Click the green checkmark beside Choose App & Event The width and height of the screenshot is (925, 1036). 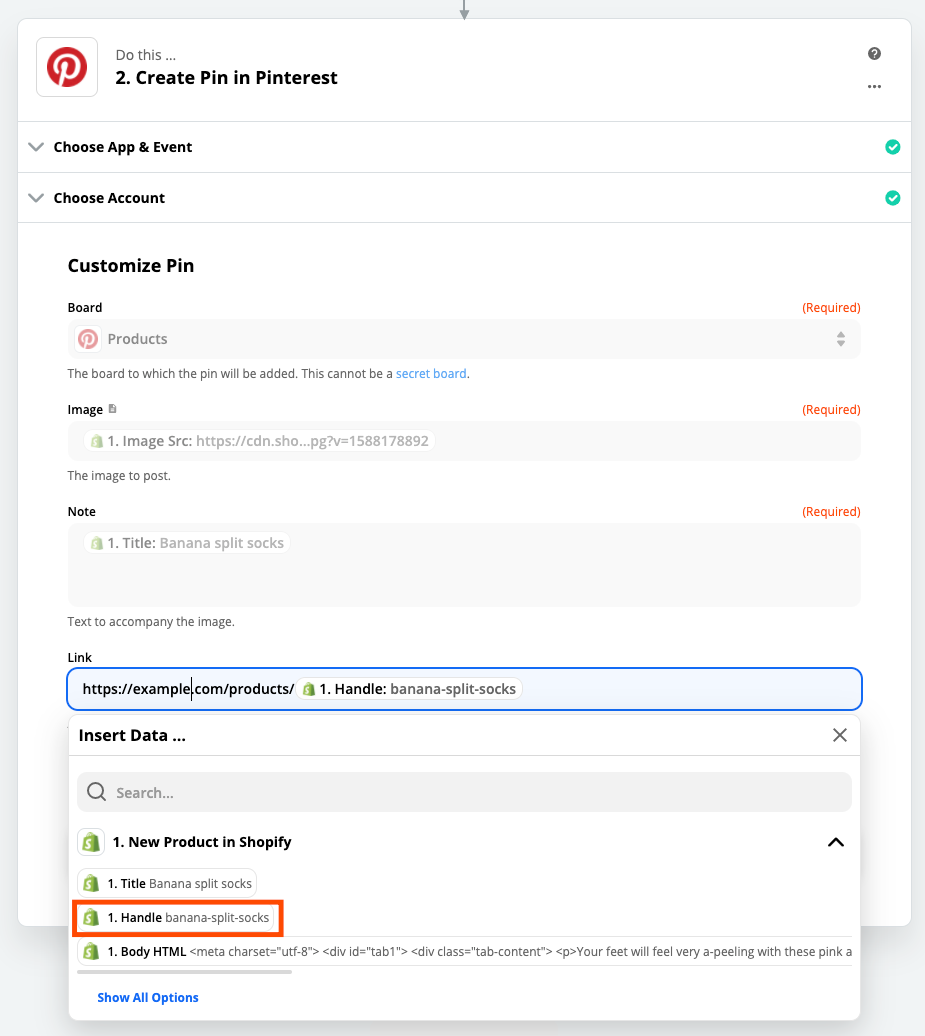[893, 147]
